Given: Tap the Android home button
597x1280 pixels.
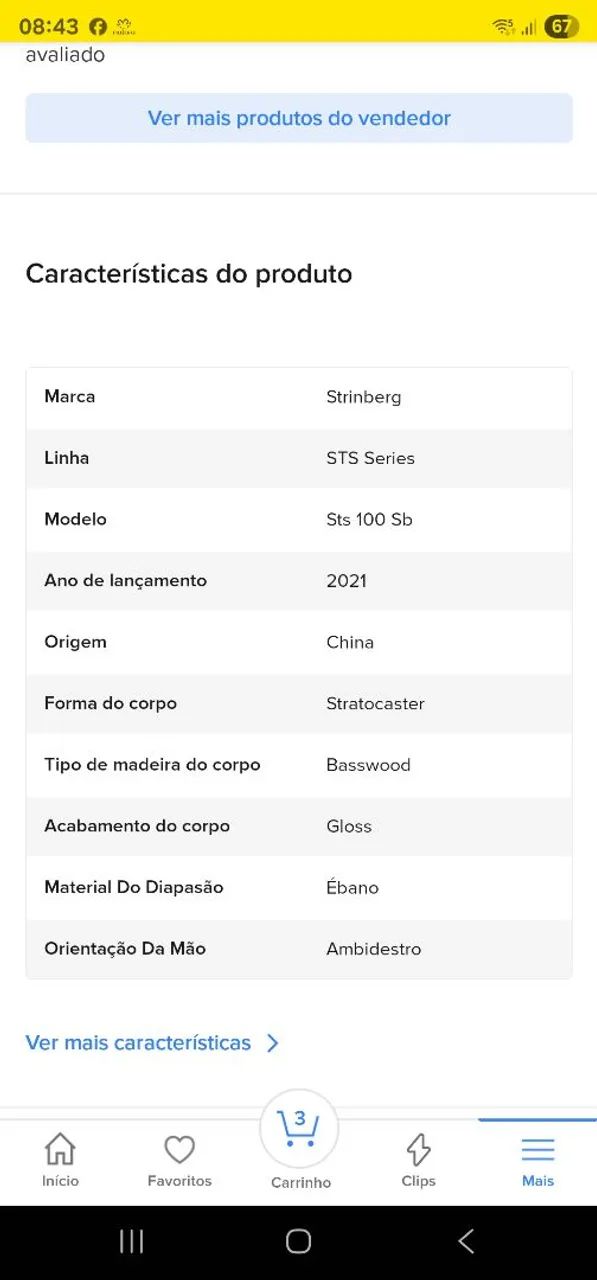Looking at the screenshot, I should point(298,1241).
